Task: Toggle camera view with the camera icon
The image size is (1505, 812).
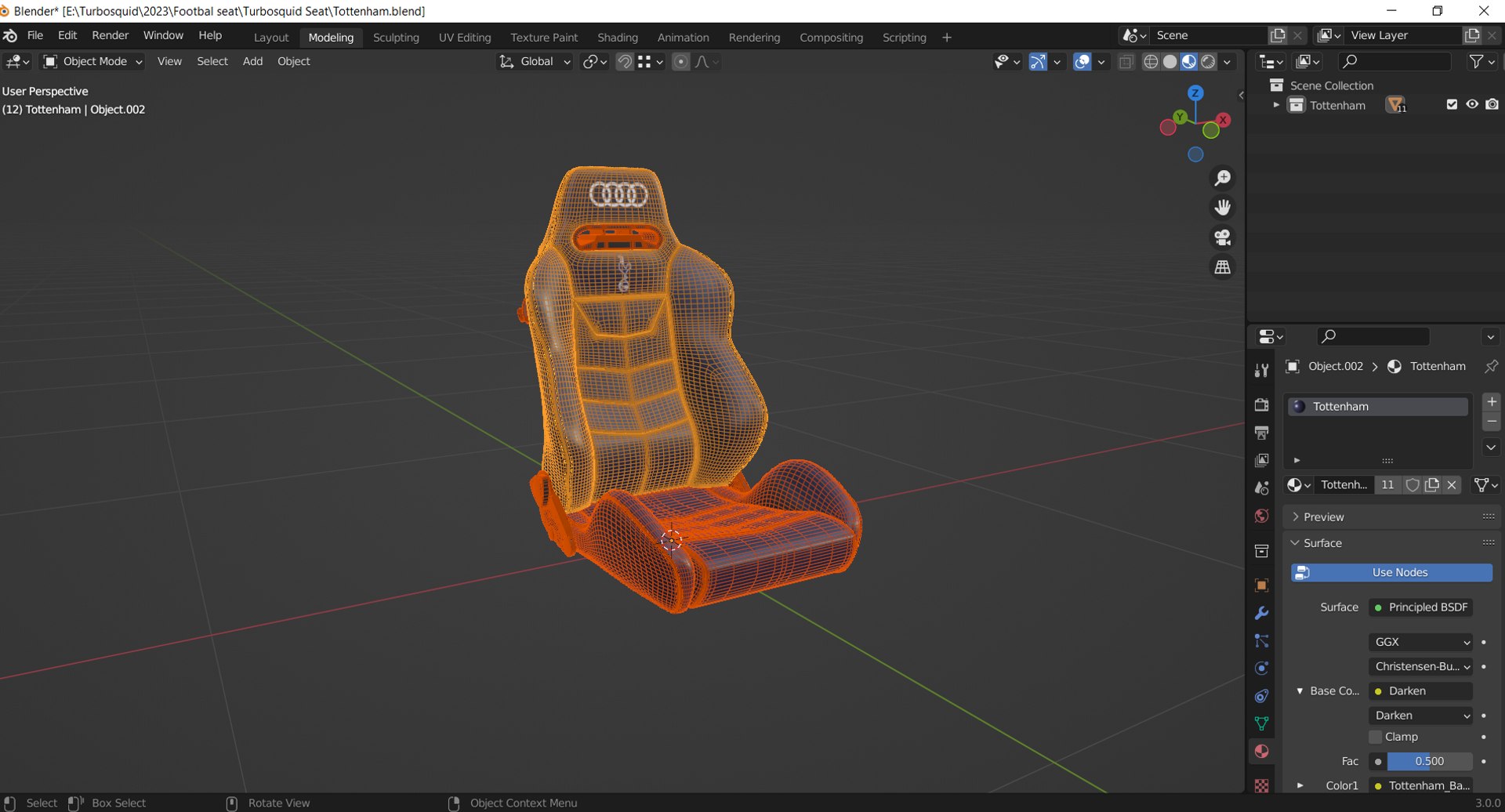Action: (1222, 237)
